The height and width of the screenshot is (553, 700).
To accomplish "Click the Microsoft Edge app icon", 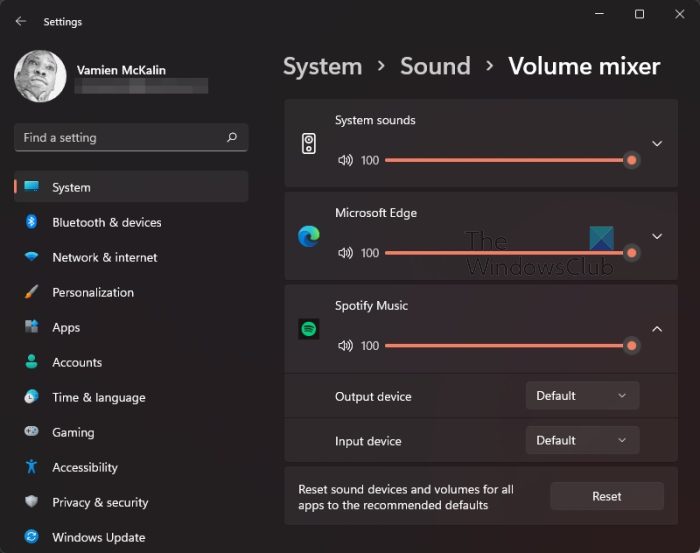I will 309,236.
